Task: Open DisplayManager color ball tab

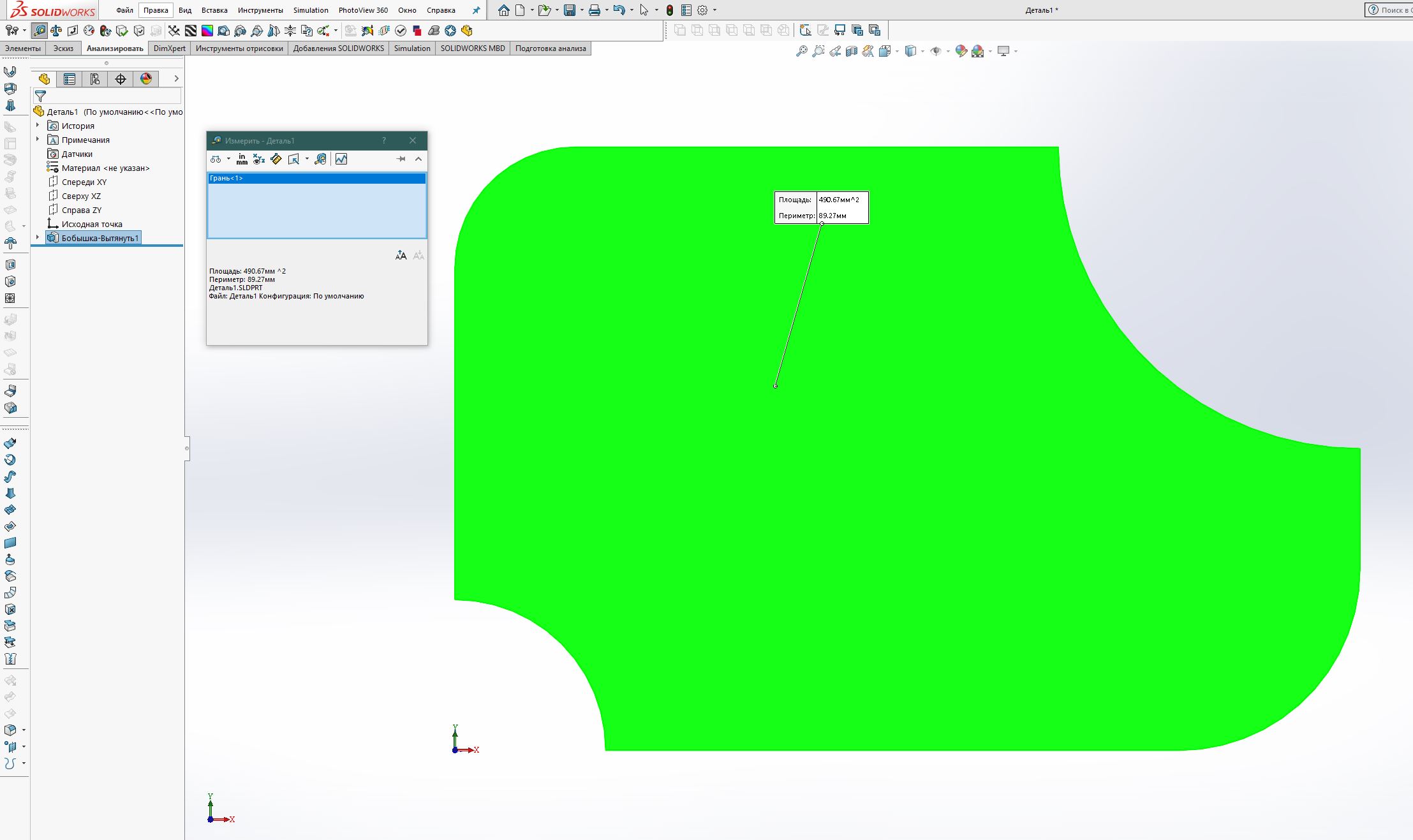Action: click(x=146, y=78)
